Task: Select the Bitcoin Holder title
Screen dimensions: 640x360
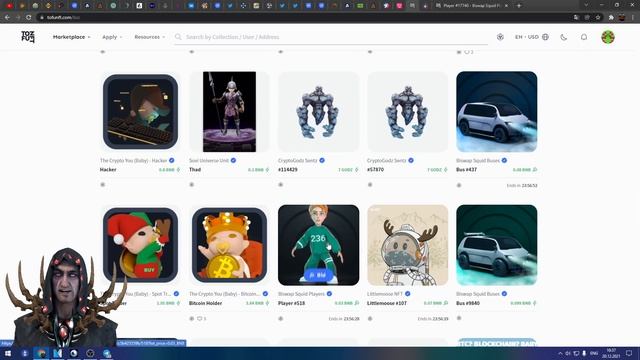Action: (205, 303)
